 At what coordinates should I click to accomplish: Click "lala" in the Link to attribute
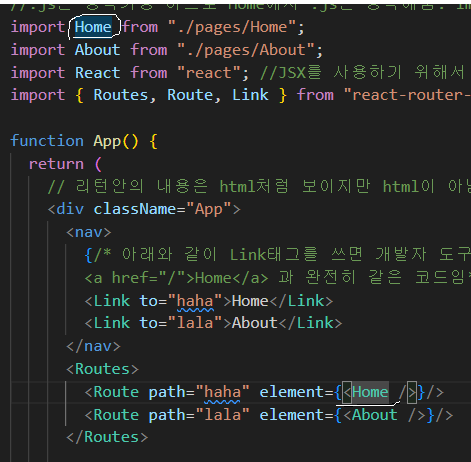click(x=195, y=323)
